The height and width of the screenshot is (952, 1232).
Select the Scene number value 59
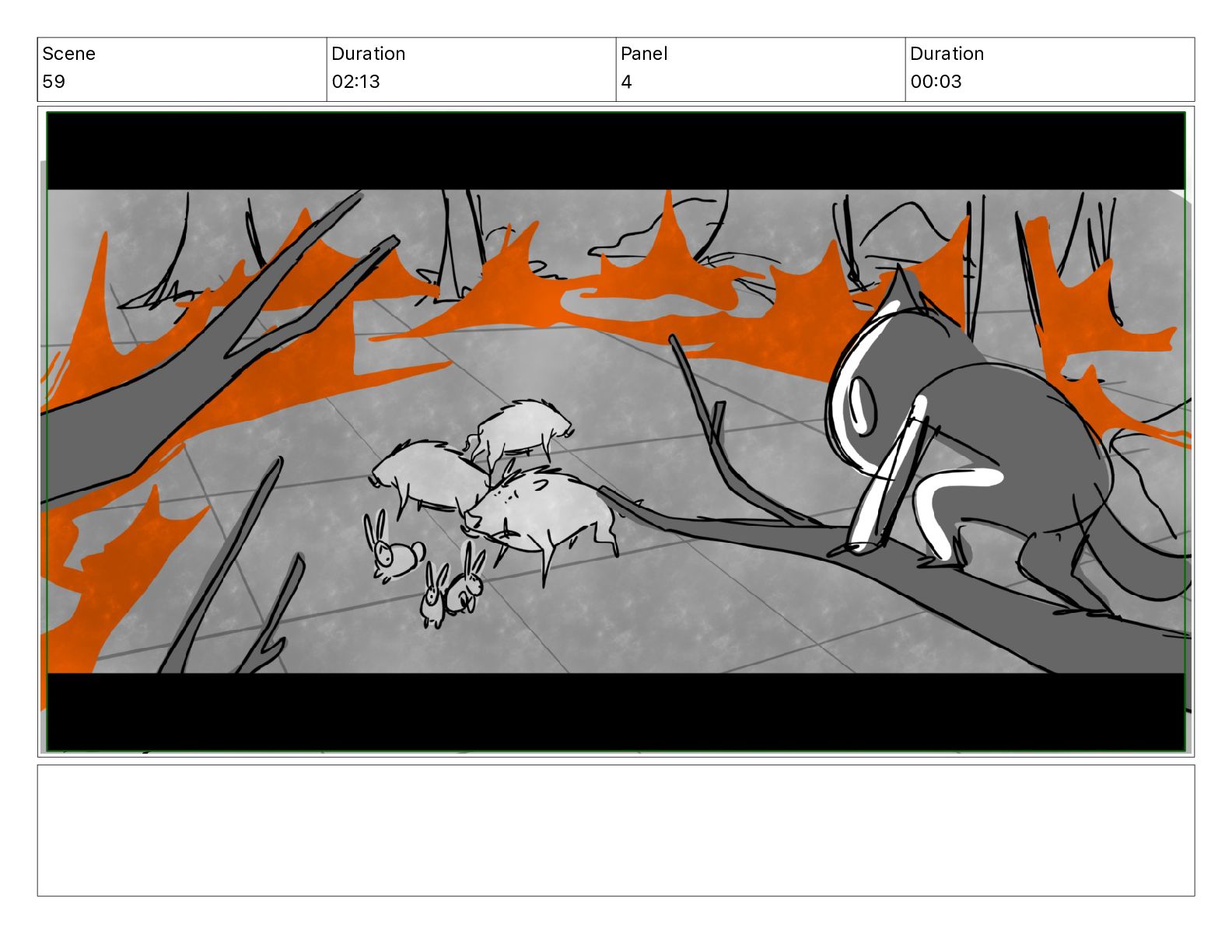pyautogui.click(x=54, y=82)
